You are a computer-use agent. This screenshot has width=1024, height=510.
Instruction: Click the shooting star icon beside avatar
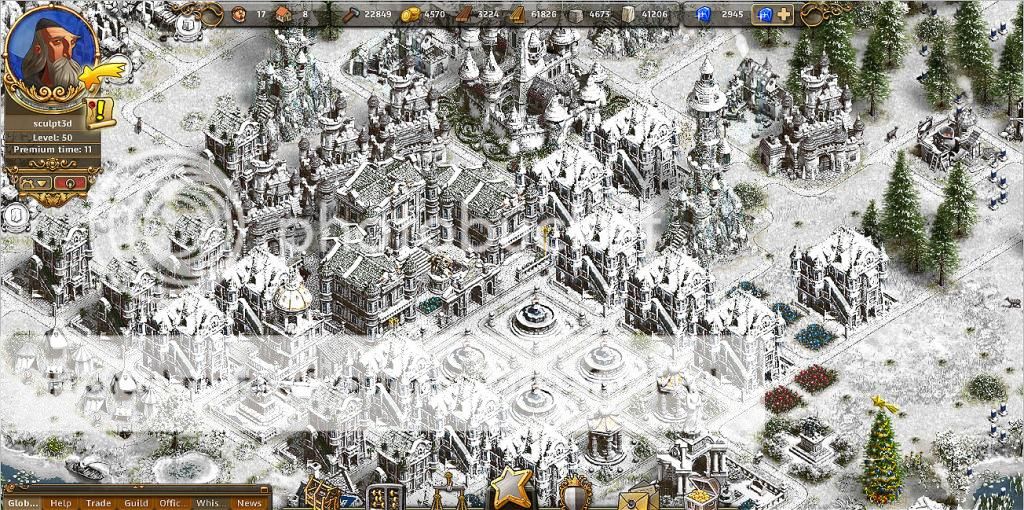pos(104,72)
